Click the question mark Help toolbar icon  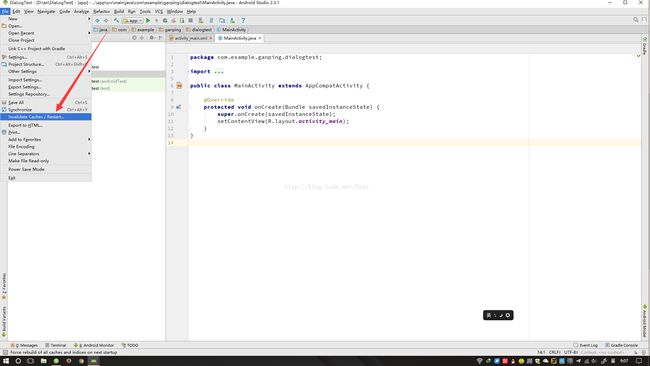[243, 20]
